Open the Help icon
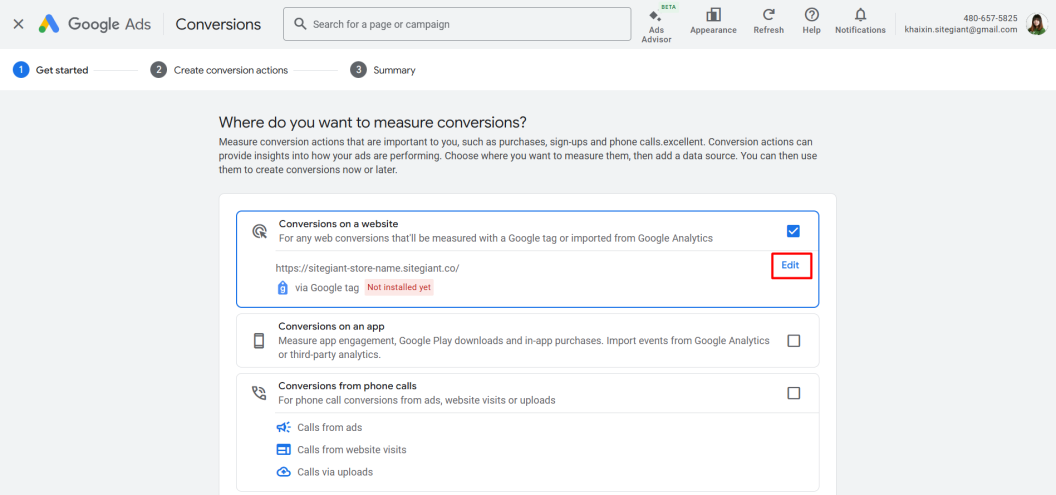The image size is (1056, 495). point(811,15)
